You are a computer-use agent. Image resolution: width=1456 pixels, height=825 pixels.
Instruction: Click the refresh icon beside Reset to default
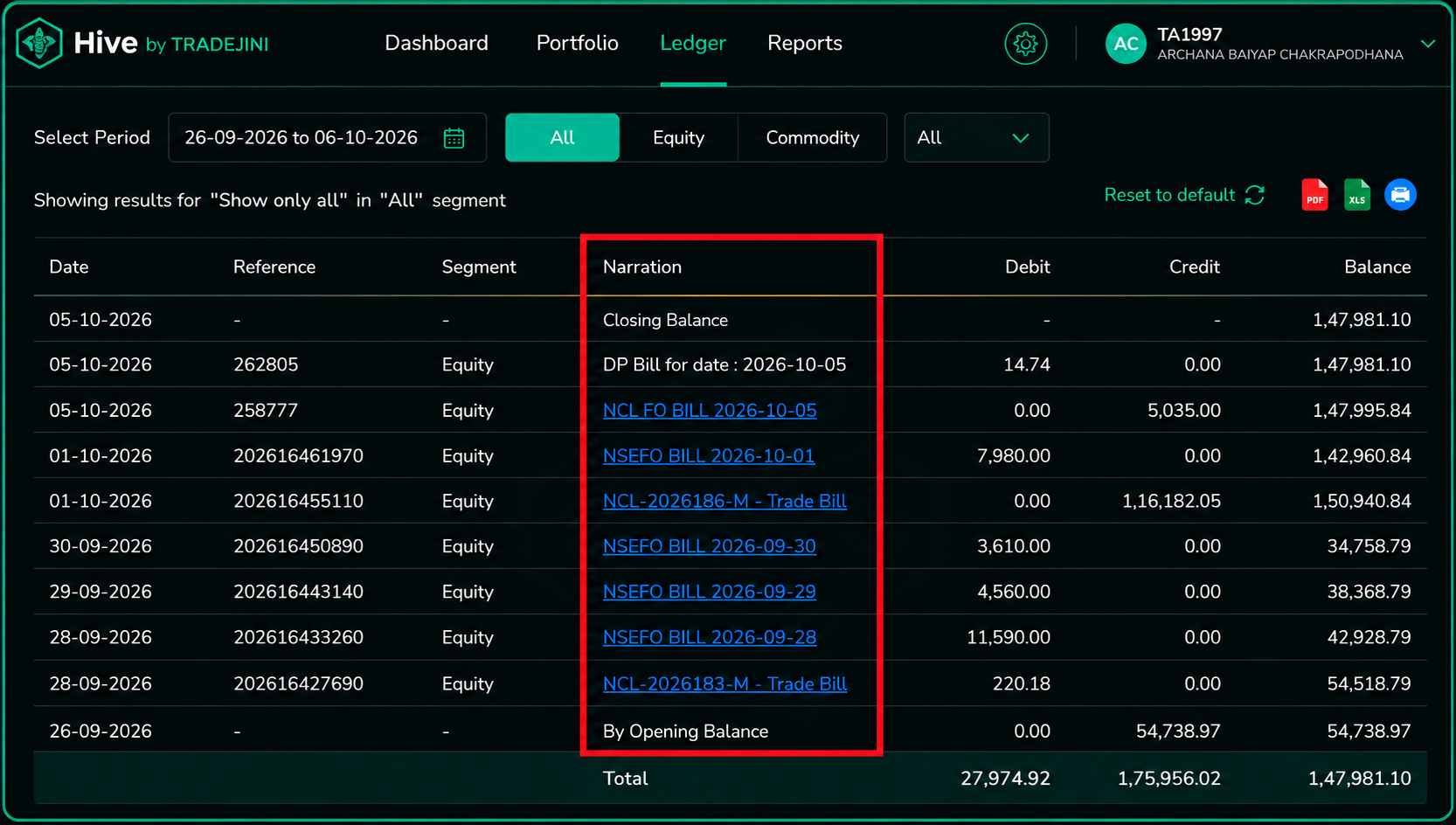pos(1255,195)
